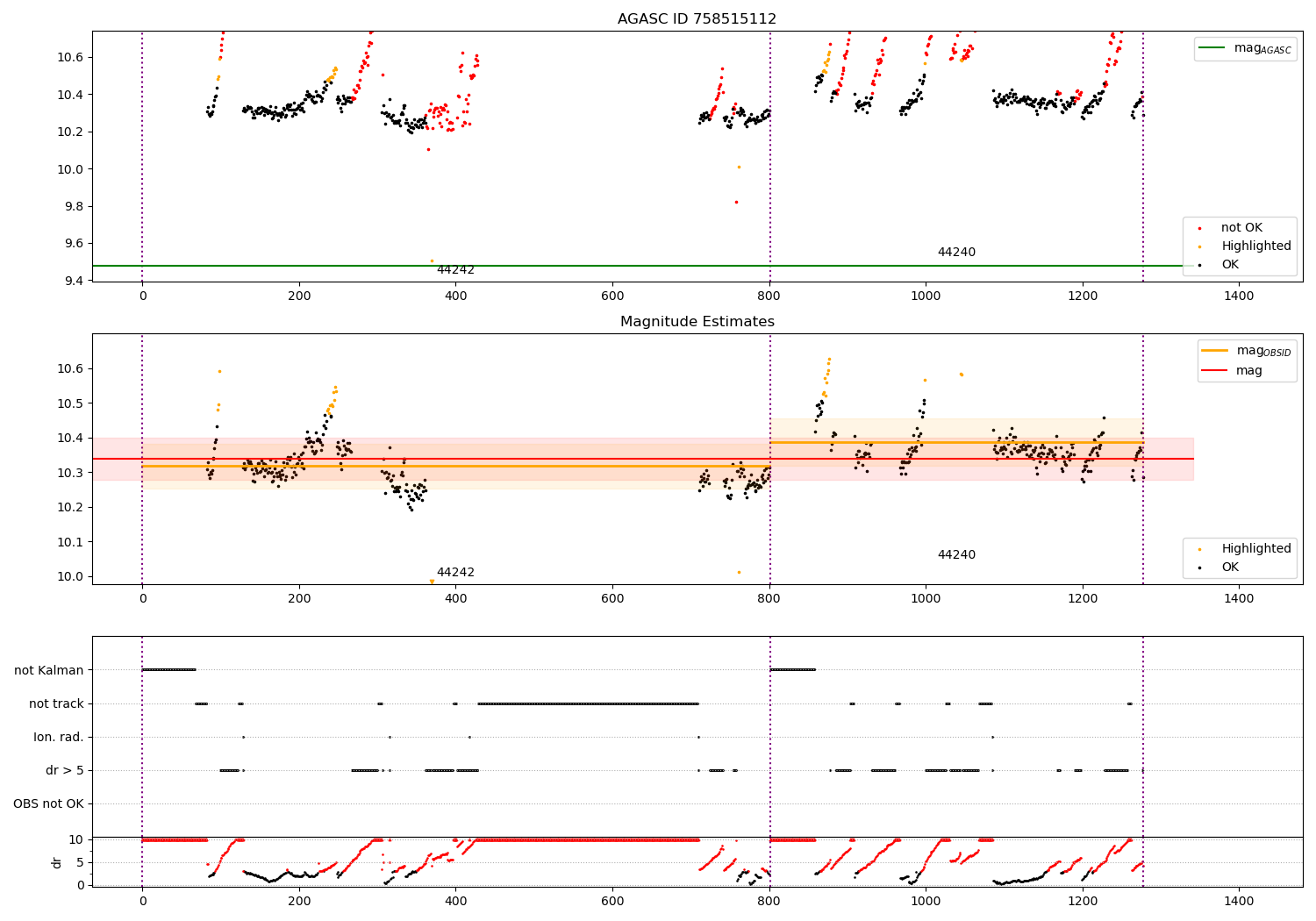Image resolution: width=1316 pixels, height=921 pixels.
Task: Select the '1400' x-tick label of bottom panel
Action: click(x=1239, y=901)
